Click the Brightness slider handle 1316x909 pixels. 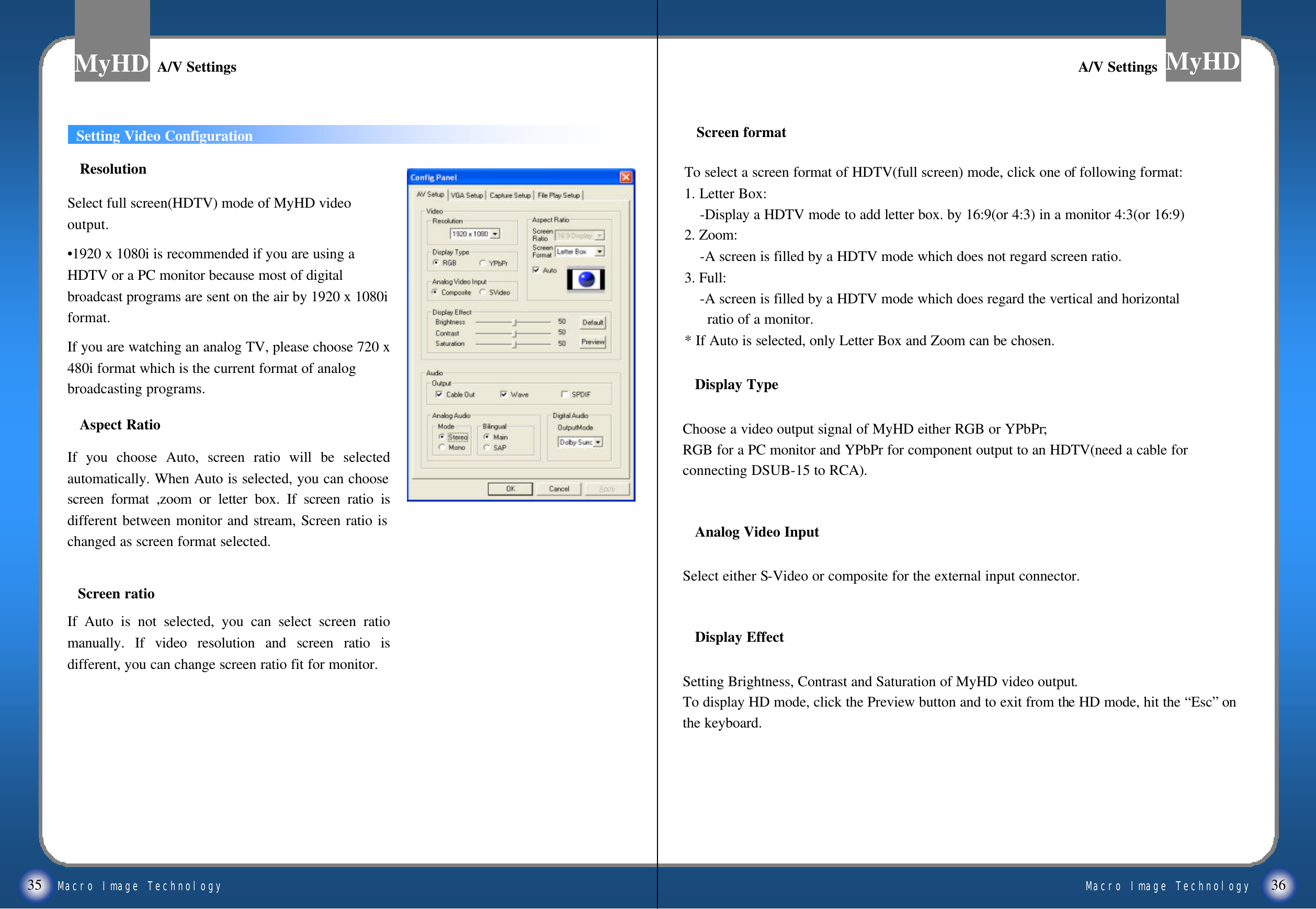point(515,322)
